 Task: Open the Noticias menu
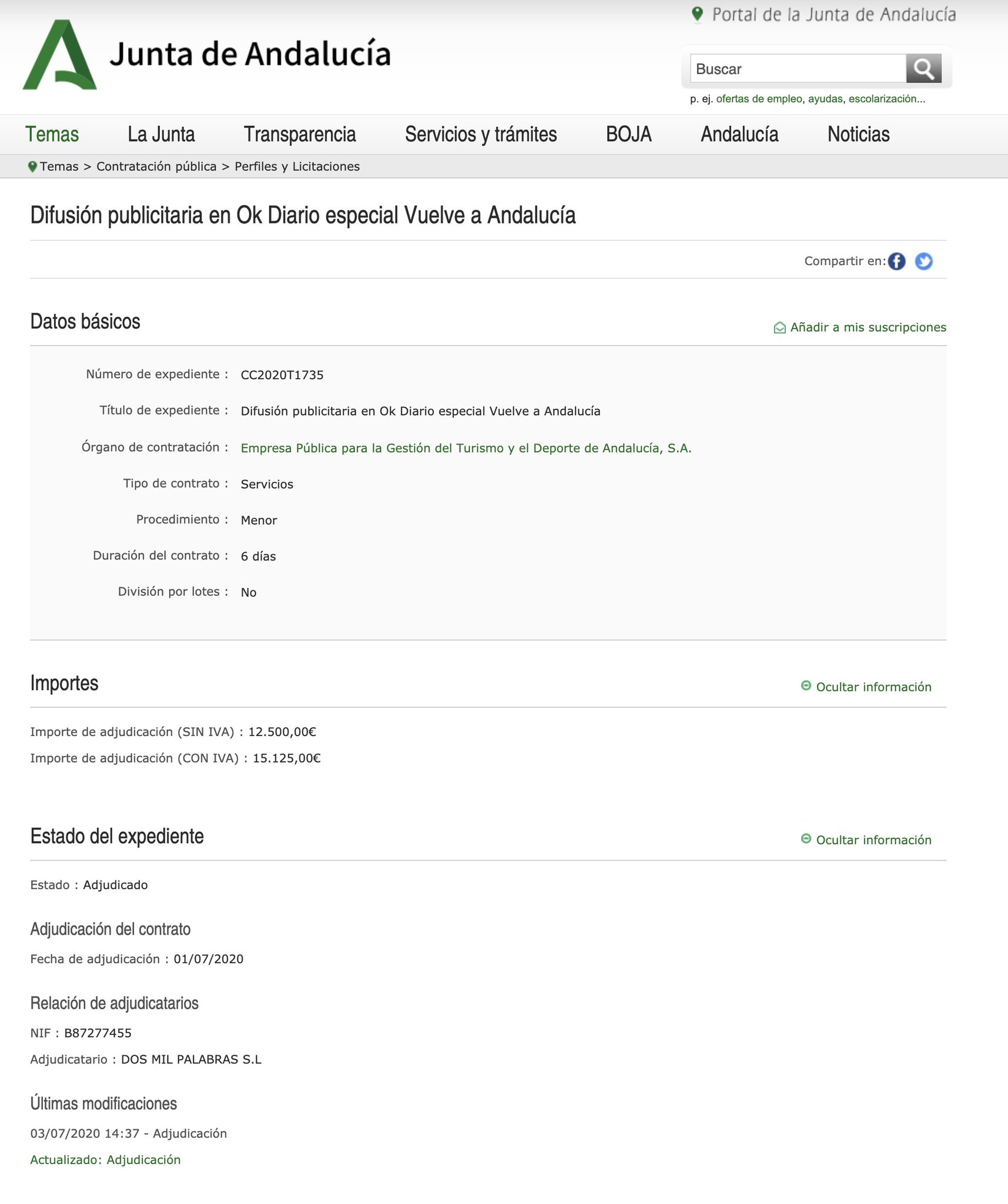pyautogui.click(x=859, y=134)
